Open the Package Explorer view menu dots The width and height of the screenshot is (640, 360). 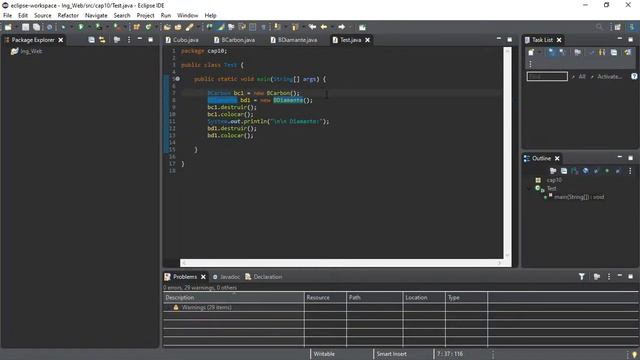[129, 40]
